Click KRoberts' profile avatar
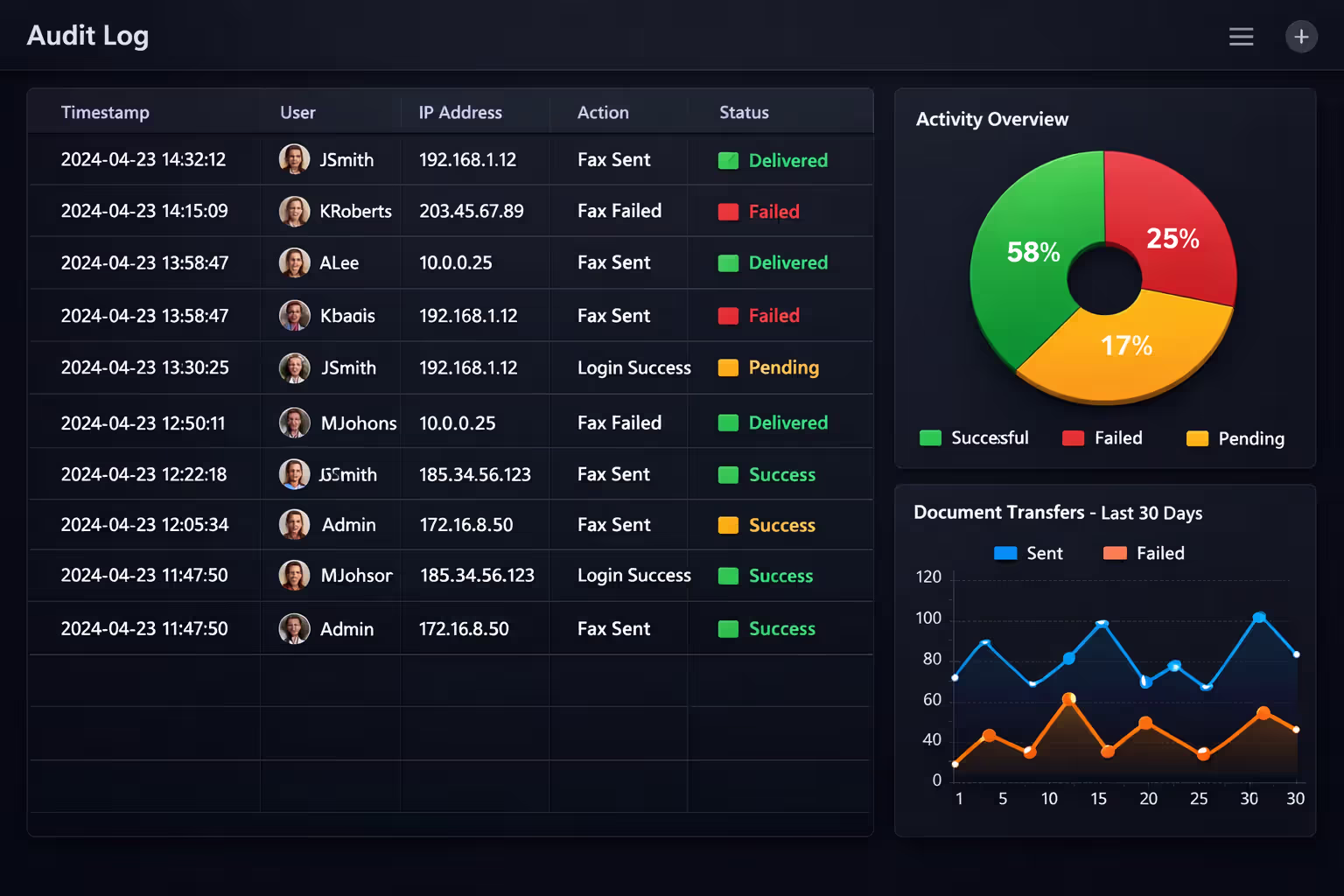This screenshot has width=1344, height=896. tap(295, 211)
